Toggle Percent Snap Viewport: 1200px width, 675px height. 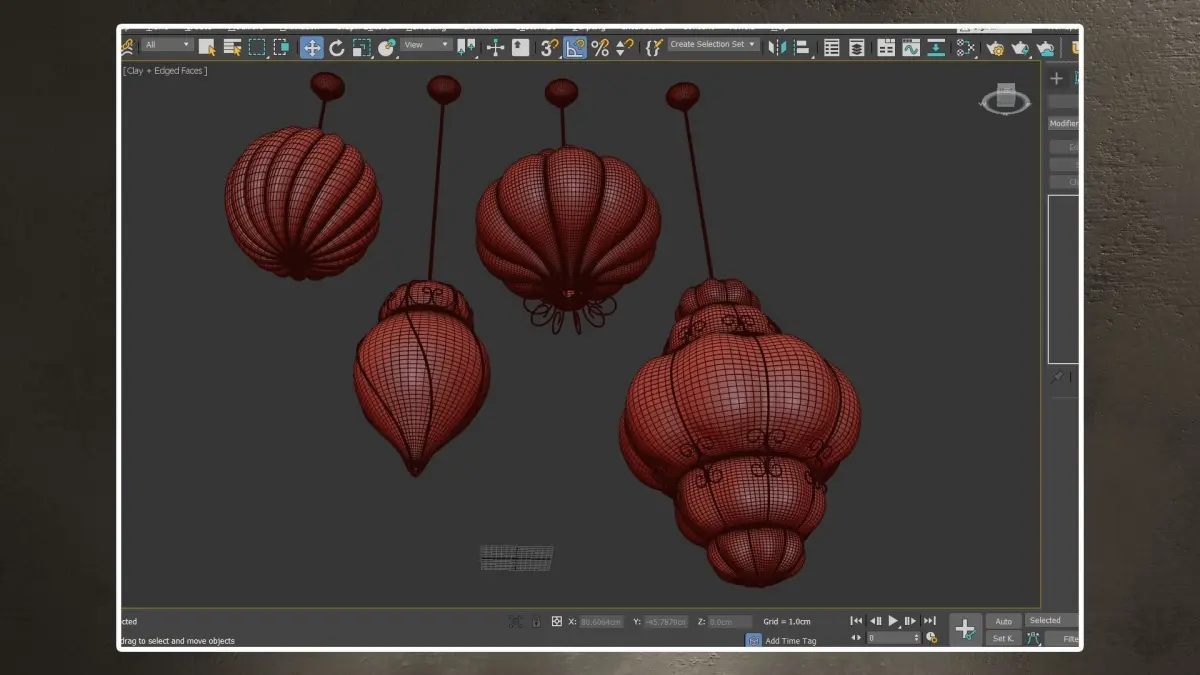(600, 47)
